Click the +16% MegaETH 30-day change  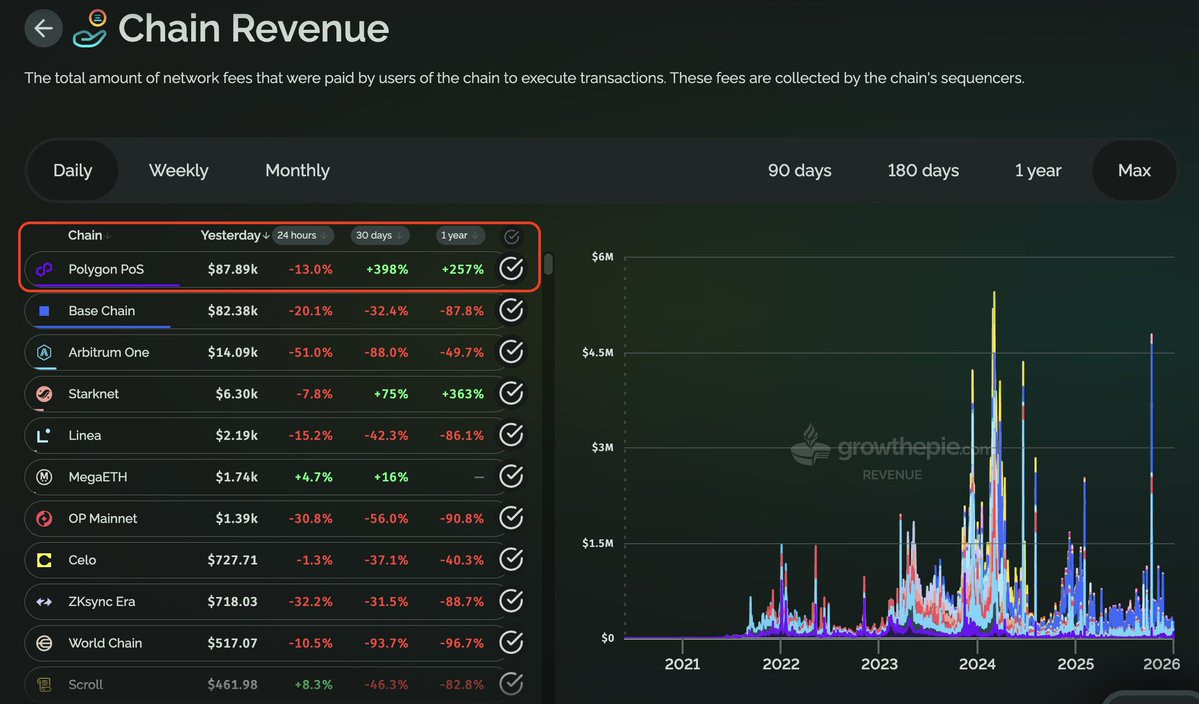click(x=391, y=477)
